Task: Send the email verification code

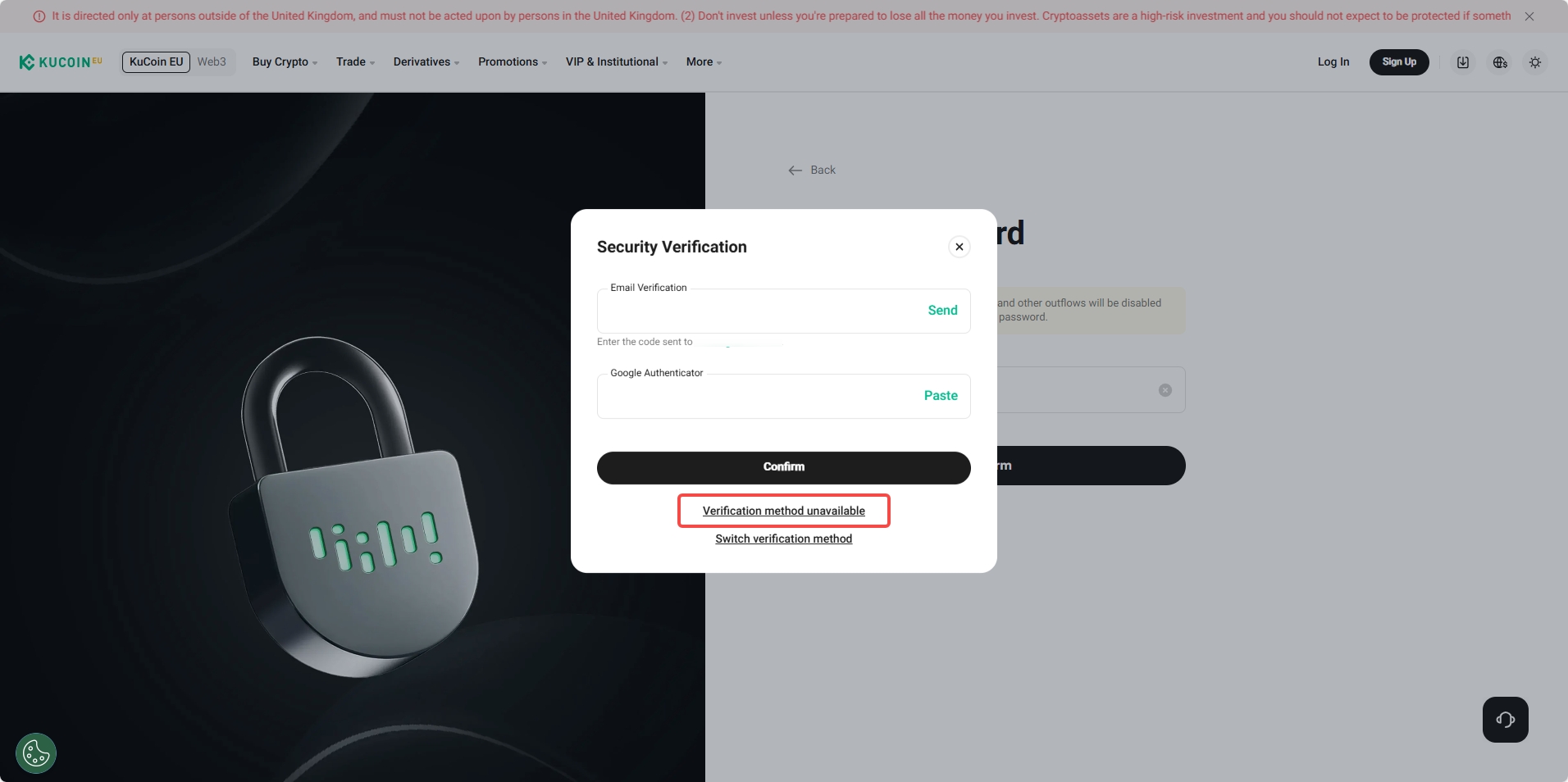Action: pos(942,311)
